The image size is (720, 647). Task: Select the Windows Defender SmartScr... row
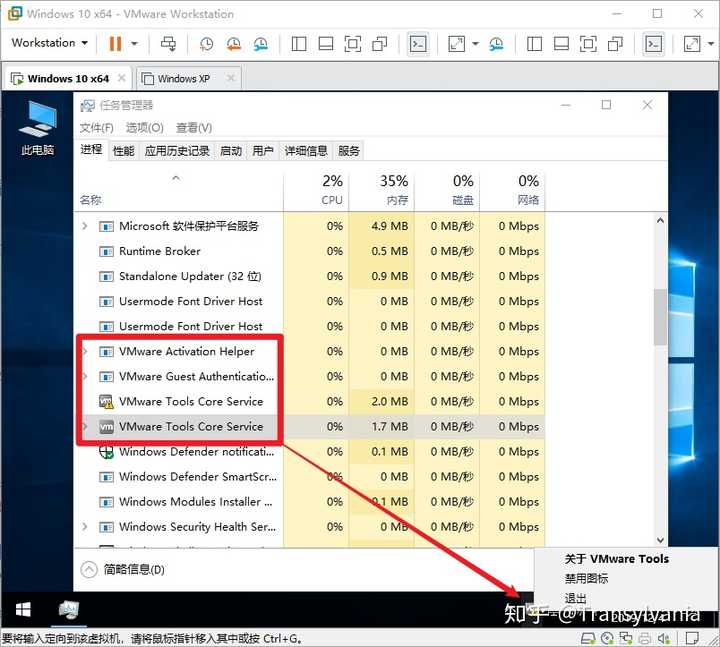310,477
